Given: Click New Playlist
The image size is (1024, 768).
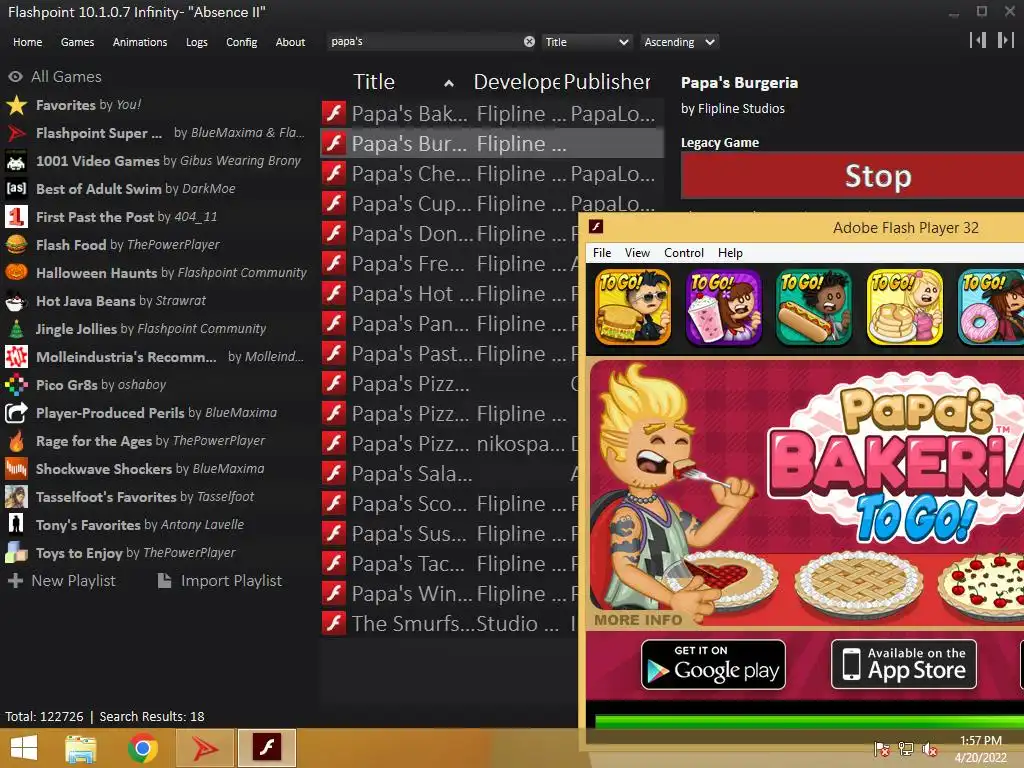Looking at the screenshot, I should pyautogui.click(x=61, y=581).
